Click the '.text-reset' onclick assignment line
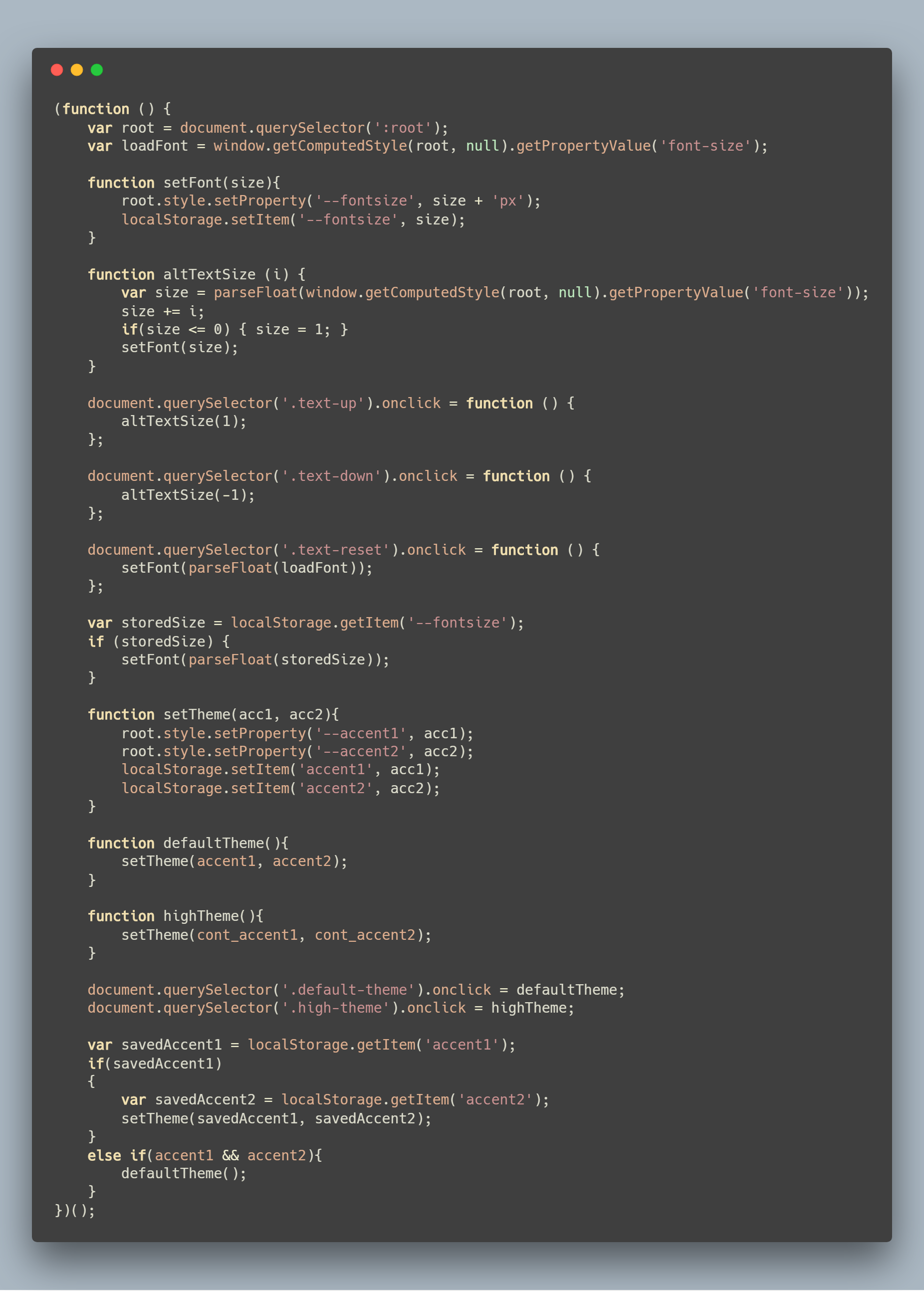Screen dimensions: 924x1291 344,550
